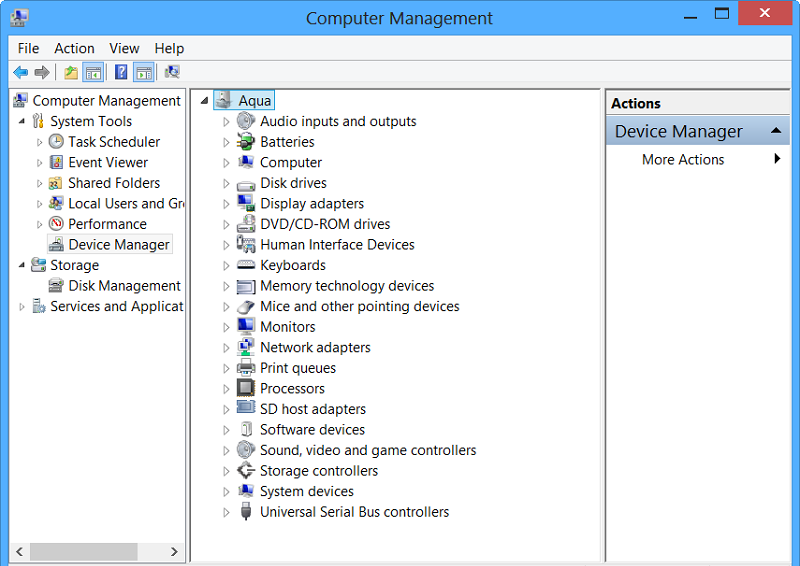Close the Computer Management window
Image resolution: width=800 pixels, height=566 pixels.
[764, 13]
